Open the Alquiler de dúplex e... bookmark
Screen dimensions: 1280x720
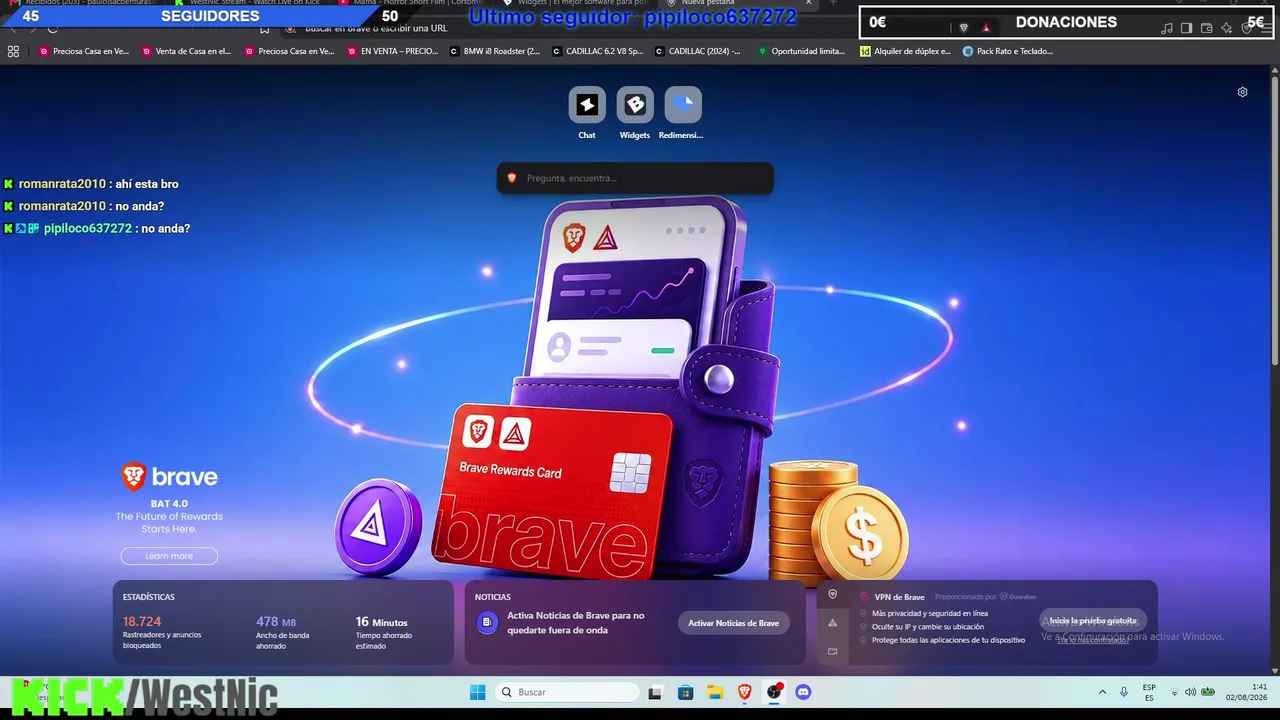(x=905, y=51)
